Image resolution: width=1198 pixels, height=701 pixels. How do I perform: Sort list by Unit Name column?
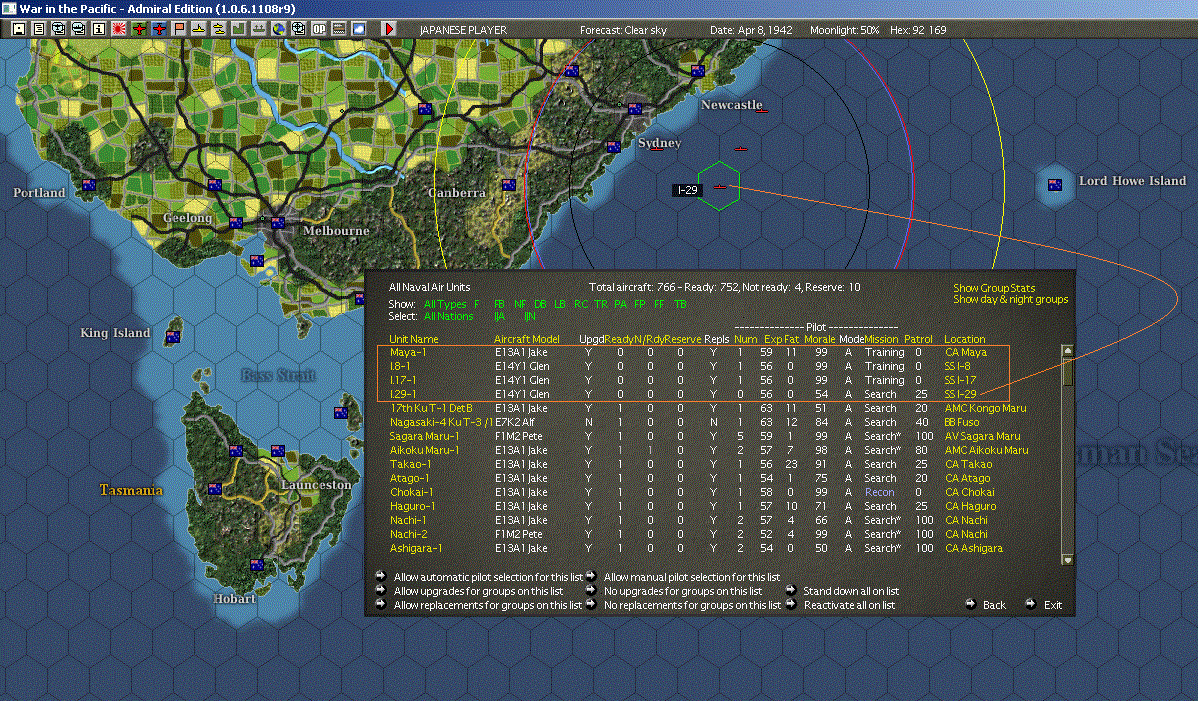pyautogui.click(x=413, y=339)
